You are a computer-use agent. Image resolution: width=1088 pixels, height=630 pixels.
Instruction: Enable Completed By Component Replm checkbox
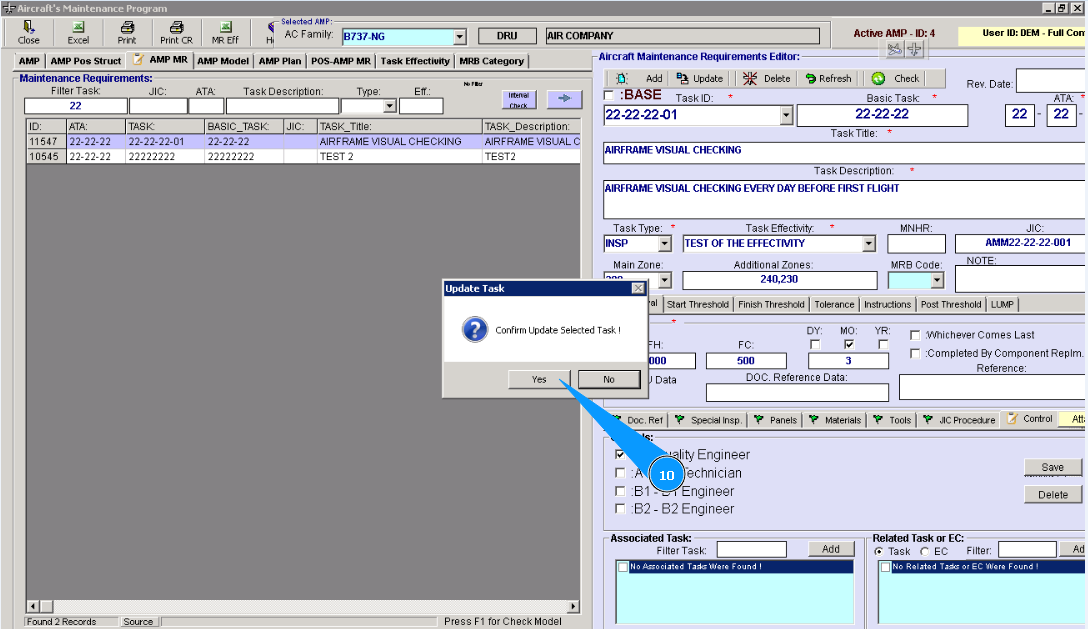click(x=915, y=354)
